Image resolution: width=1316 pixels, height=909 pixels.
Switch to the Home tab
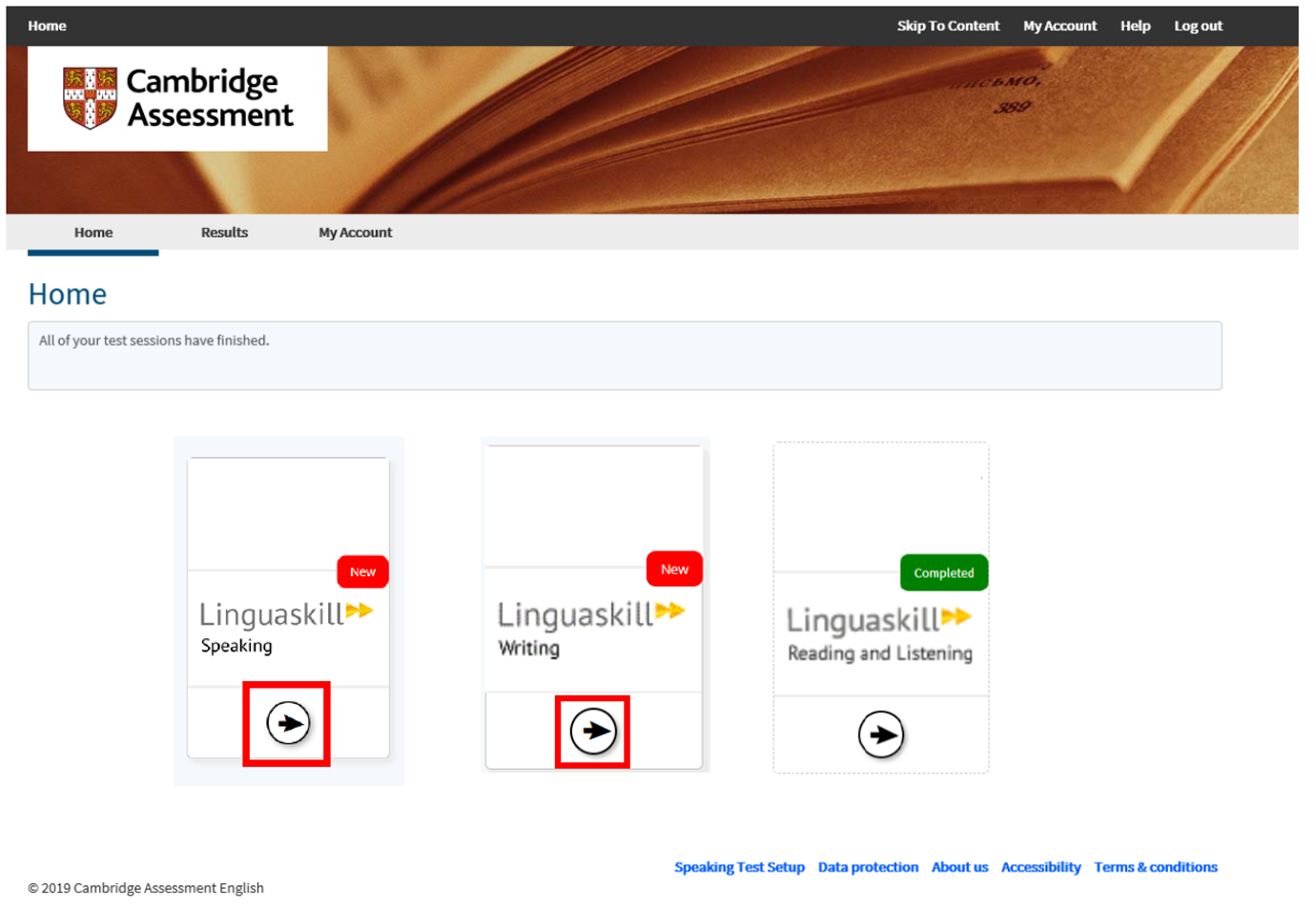click(93, 233)
